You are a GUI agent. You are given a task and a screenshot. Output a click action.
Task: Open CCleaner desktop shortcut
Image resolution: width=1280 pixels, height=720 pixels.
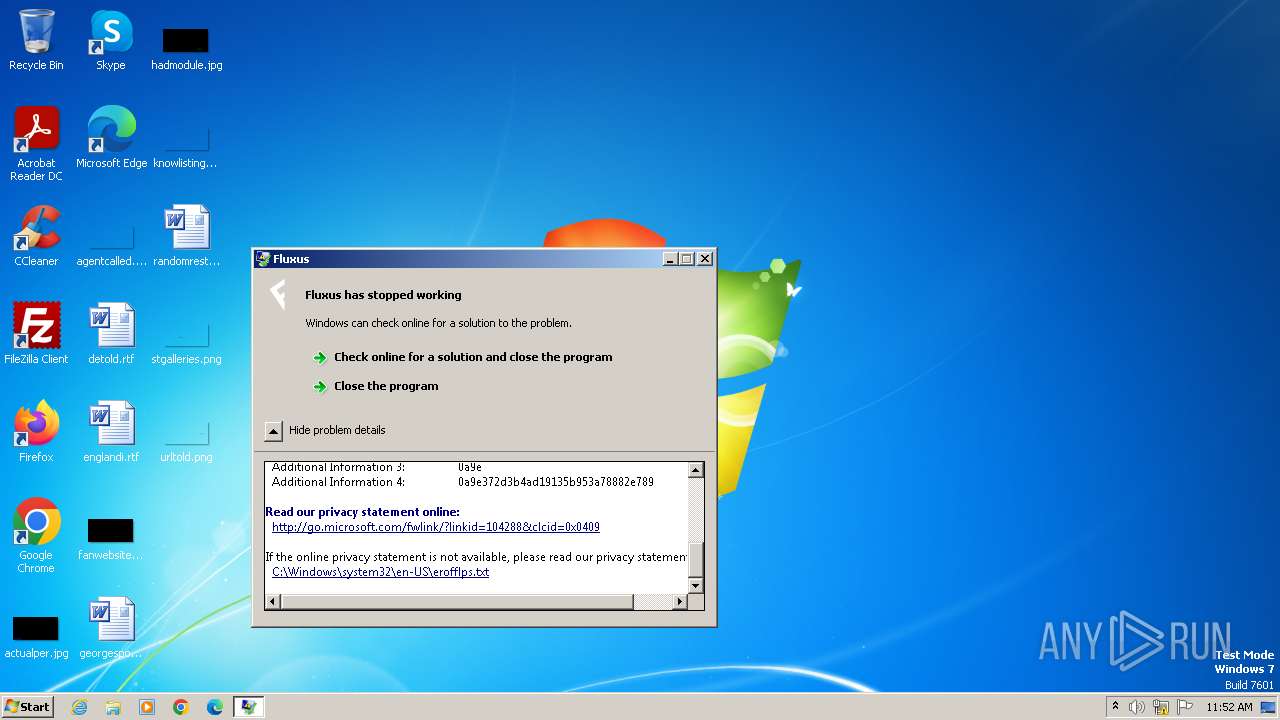tap(36, 236)
